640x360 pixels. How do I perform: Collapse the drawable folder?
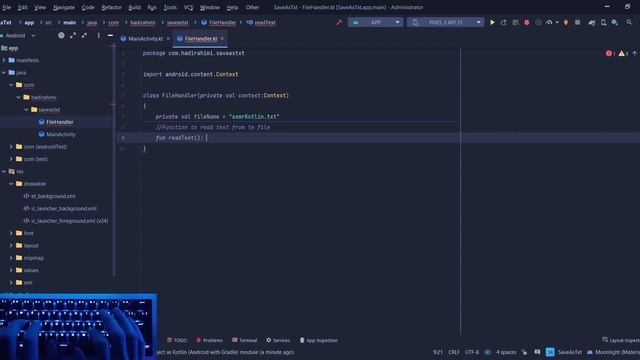11,184
